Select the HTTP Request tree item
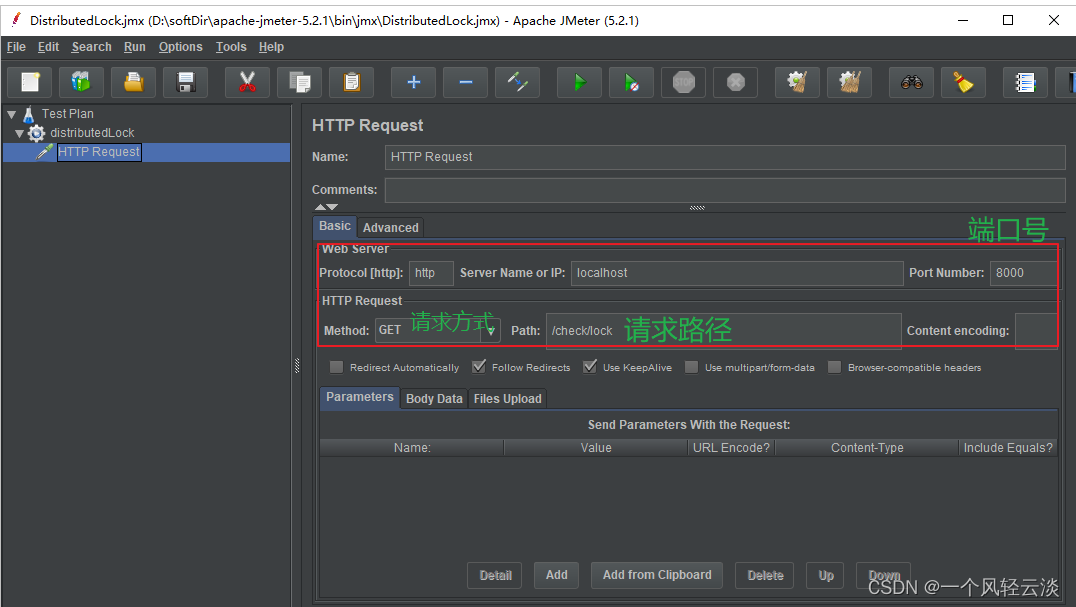This screenshot has height=607, width=1076. pyautogui.click(x=99, y=152)
